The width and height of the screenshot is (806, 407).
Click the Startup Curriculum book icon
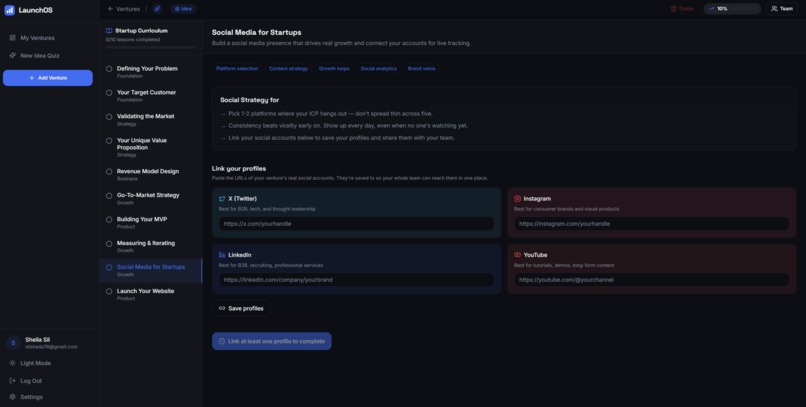(109, 31)
